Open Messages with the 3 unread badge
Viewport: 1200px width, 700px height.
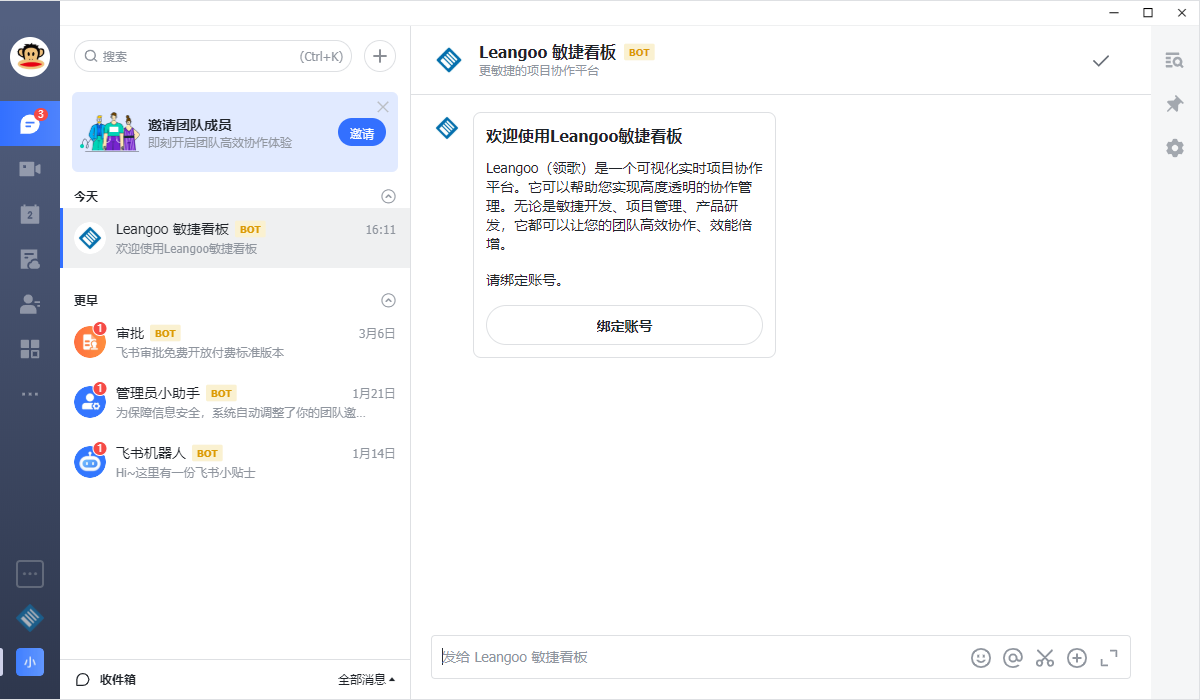tap(30, 124)
